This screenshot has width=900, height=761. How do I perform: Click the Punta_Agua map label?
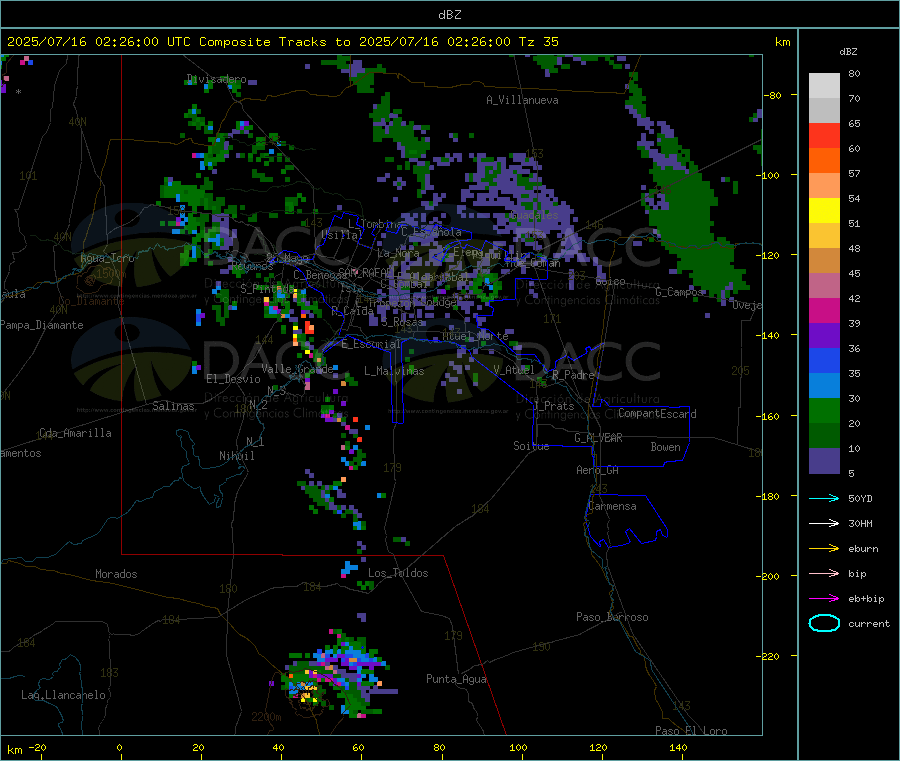456,679
